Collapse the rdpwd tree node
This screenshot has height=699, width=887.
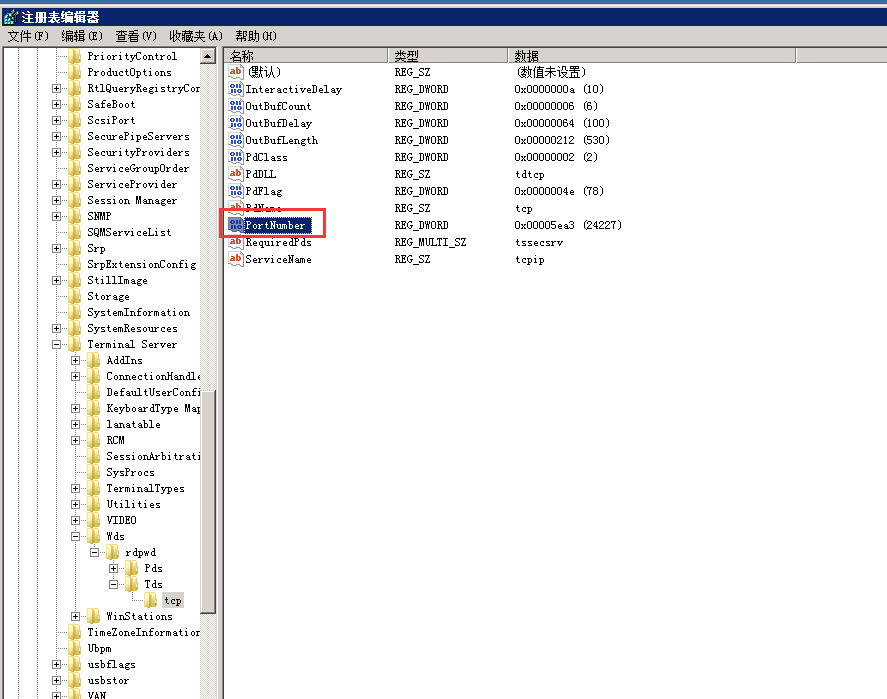95,552
